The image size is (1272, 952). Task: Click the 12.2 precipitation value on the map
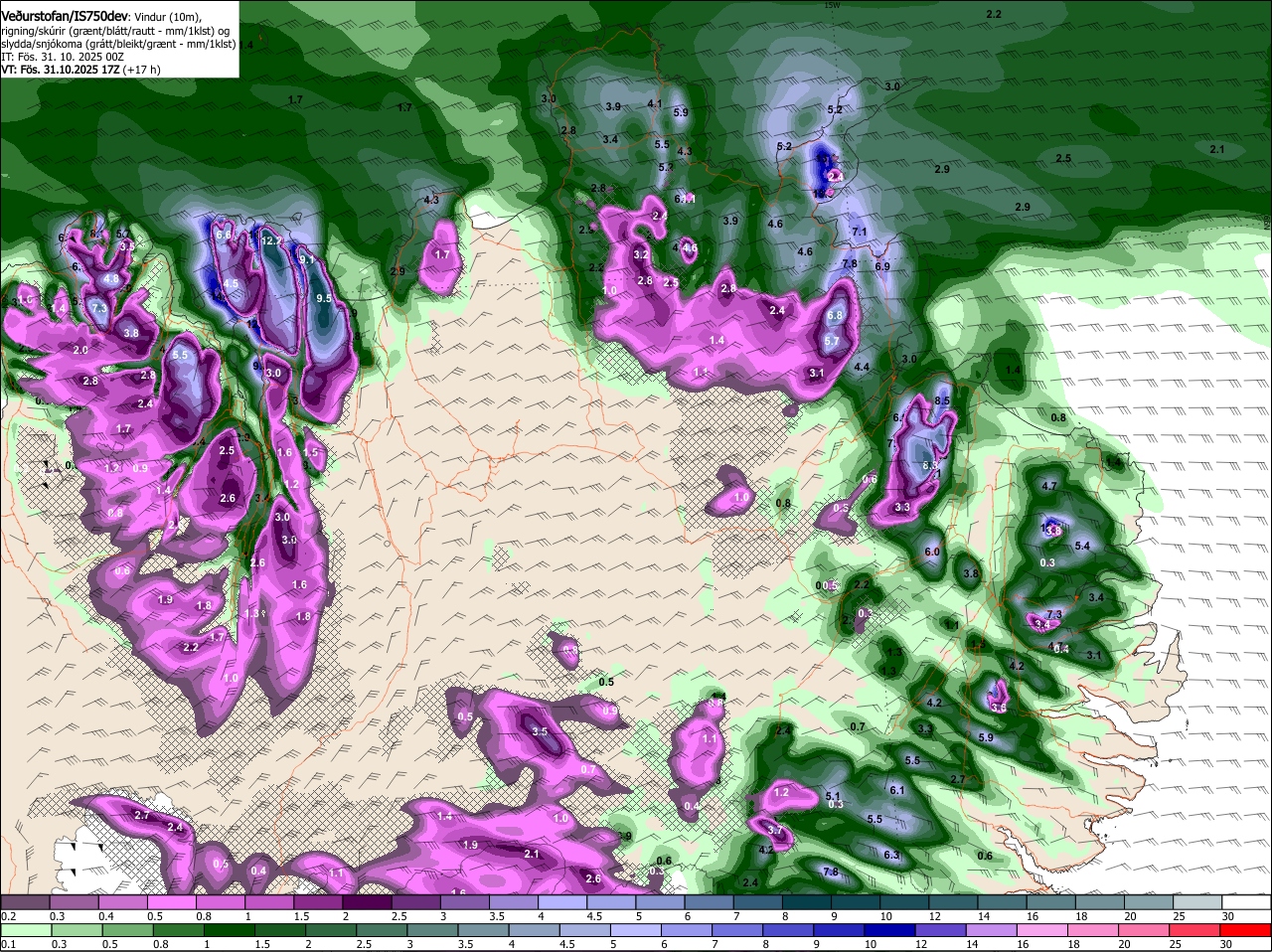pyautogui.click(x=272, y=240)
